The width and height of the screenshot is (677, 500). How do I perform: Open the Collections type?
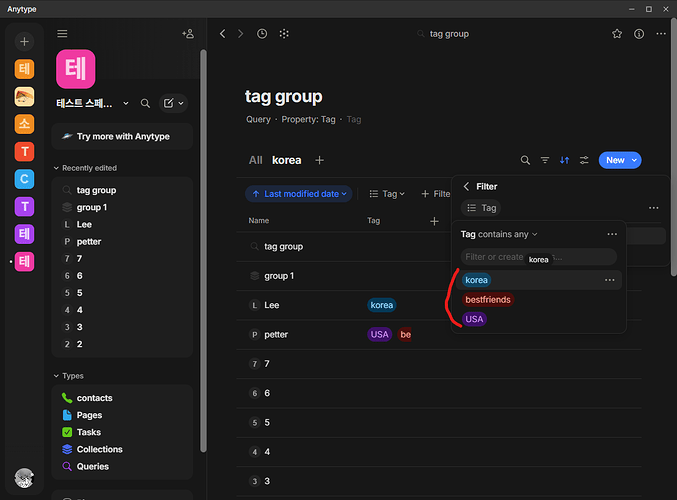pyautogui.click(x=99, y=449)
